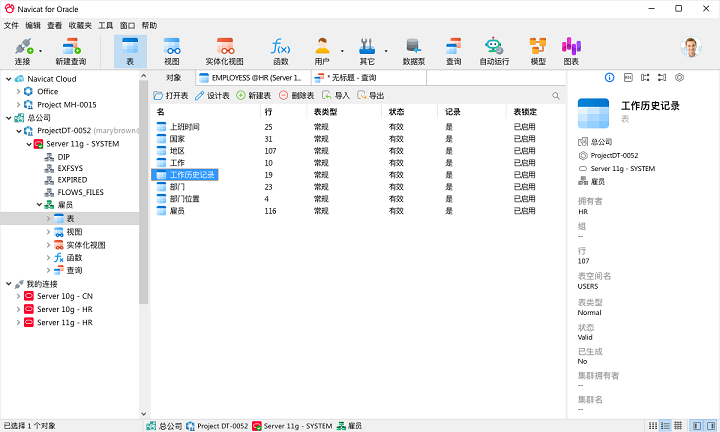The width and height of the screenshot is (720, 432).
Task: Toggle the right information pane icon
Action: click(x=711, y=426)
